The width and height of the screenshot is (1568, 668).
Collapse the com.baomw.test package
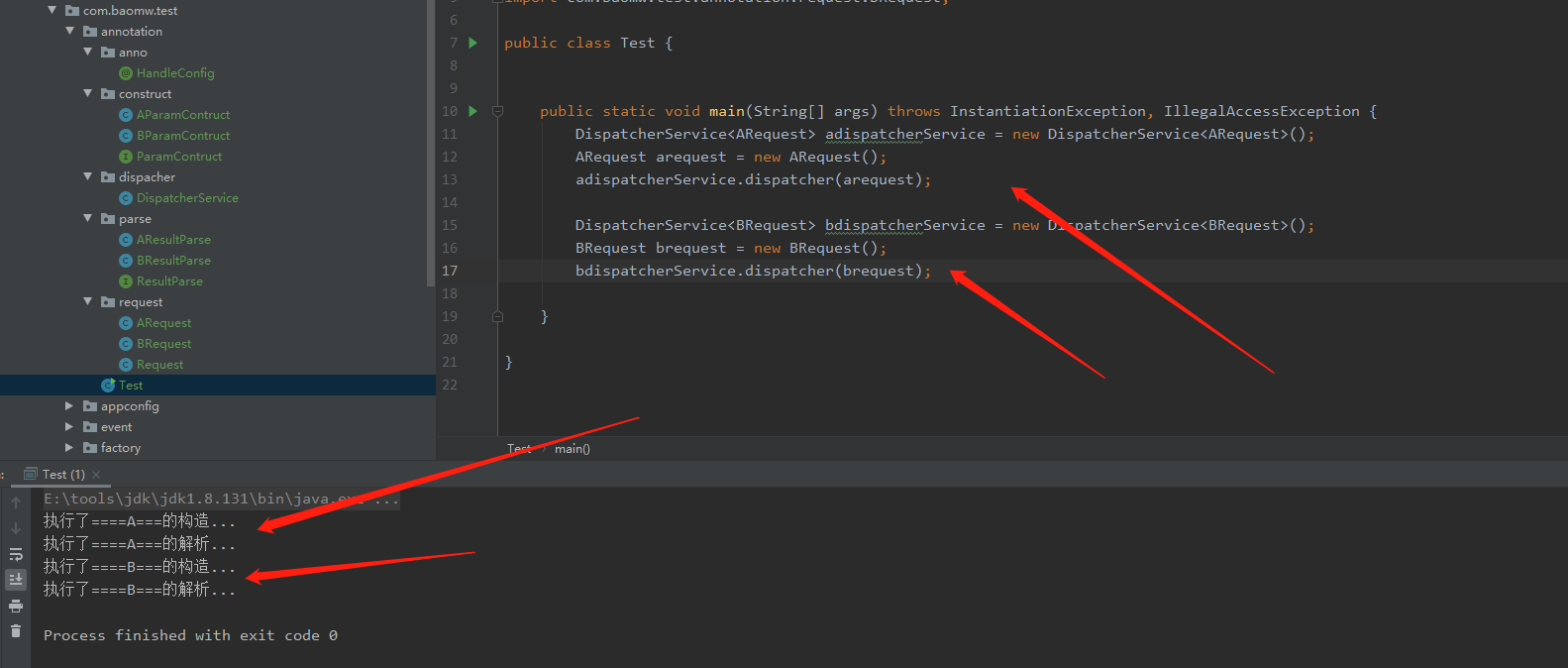click(x=52, y=10)
